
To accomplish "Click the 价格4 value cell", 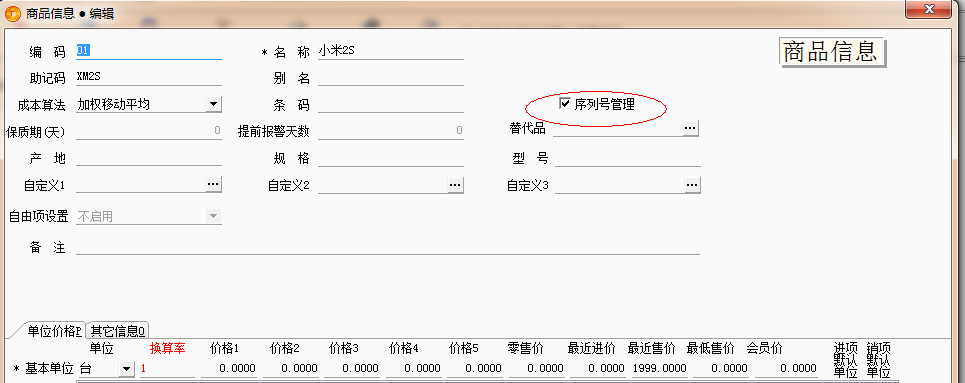I will point(414,369).
